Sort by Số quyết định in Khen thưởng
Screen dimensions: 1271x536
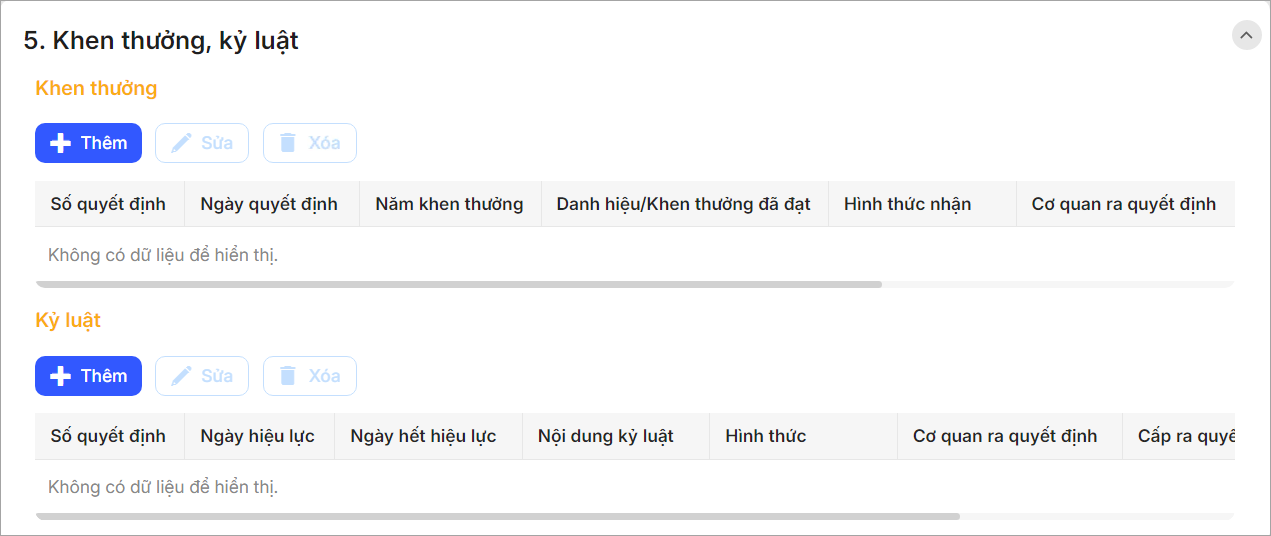coord(108,204)
